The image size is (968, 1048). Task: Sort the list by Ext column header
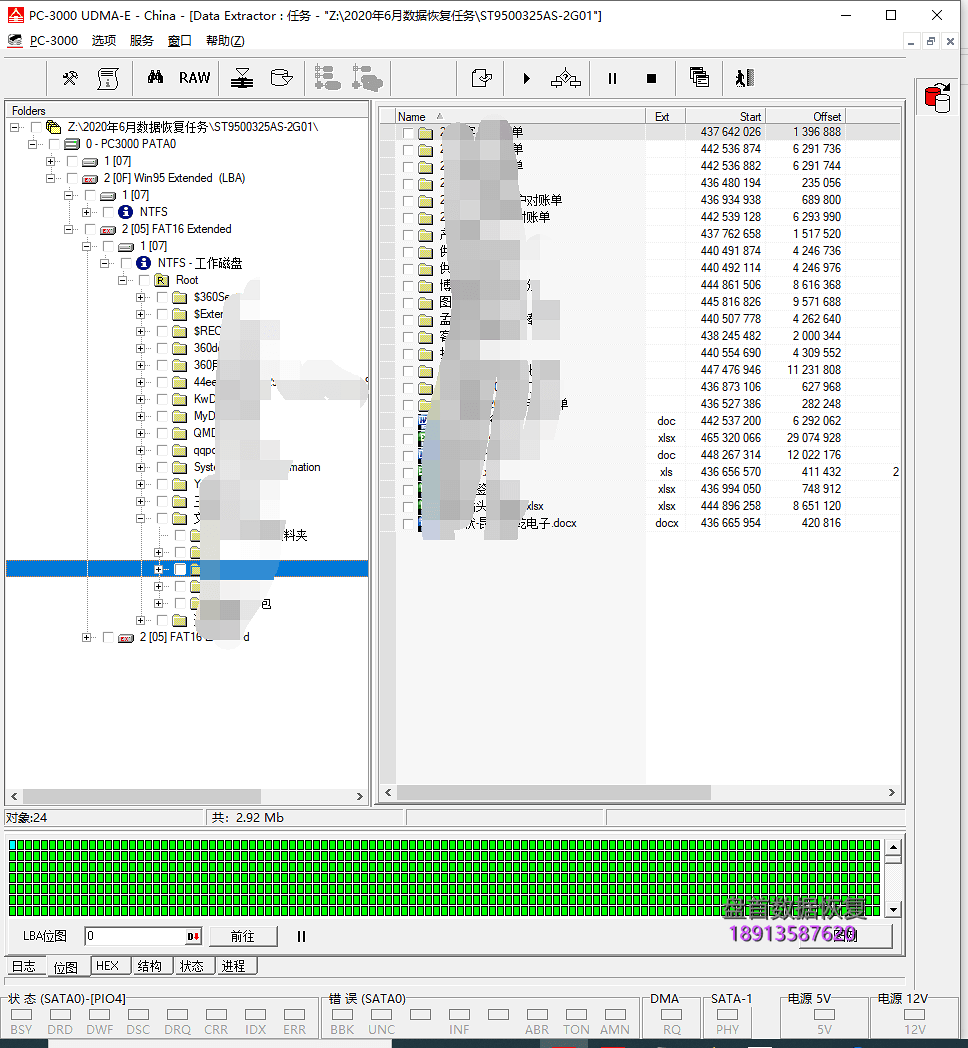(x=665, y=116)
